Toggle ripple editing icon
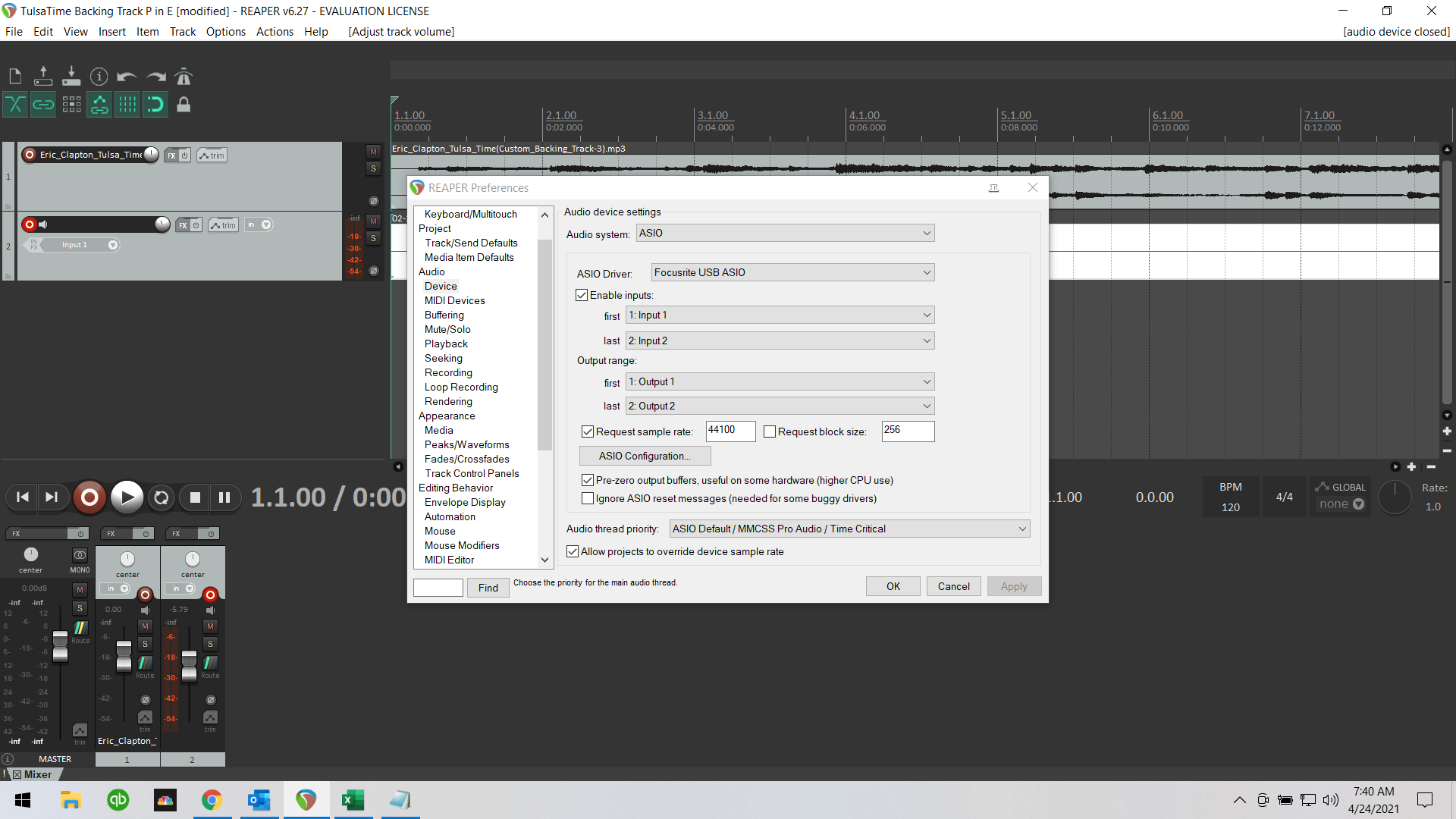The height and width of the screenshot is (819, 1456). coord(71,105)
